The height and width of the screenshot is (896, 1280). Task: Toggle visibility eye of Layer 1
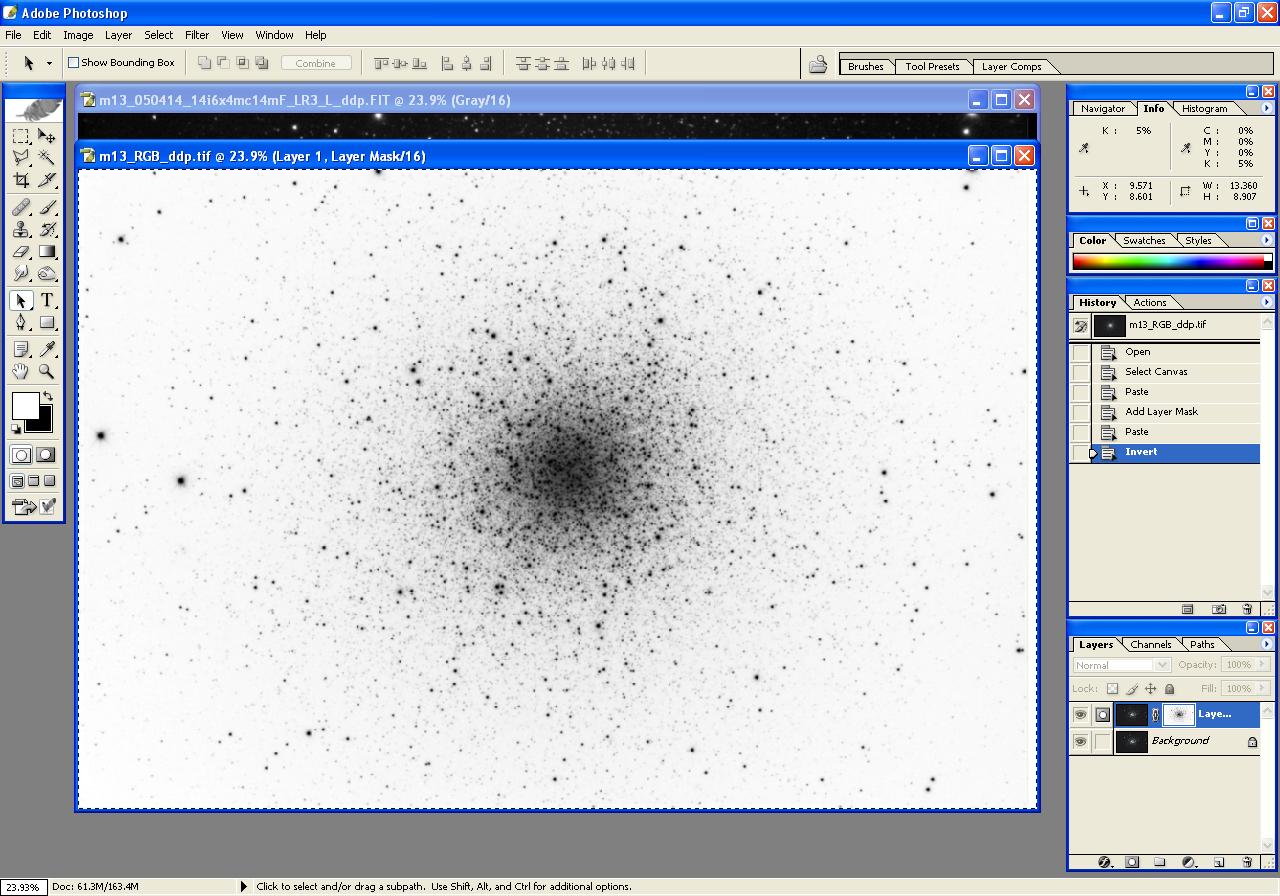[1080, 715]
